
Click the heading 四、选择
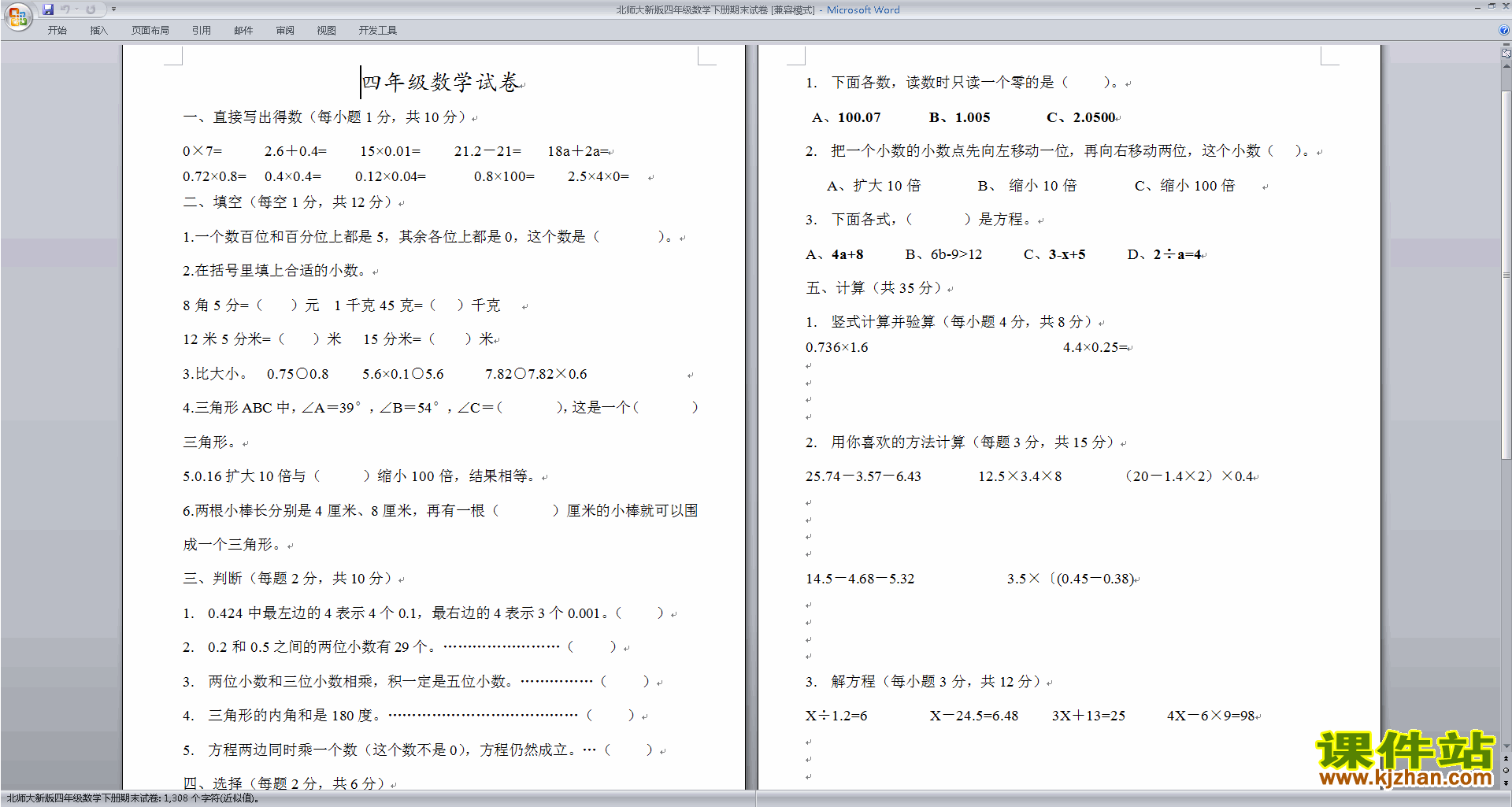tap(213, 783)
